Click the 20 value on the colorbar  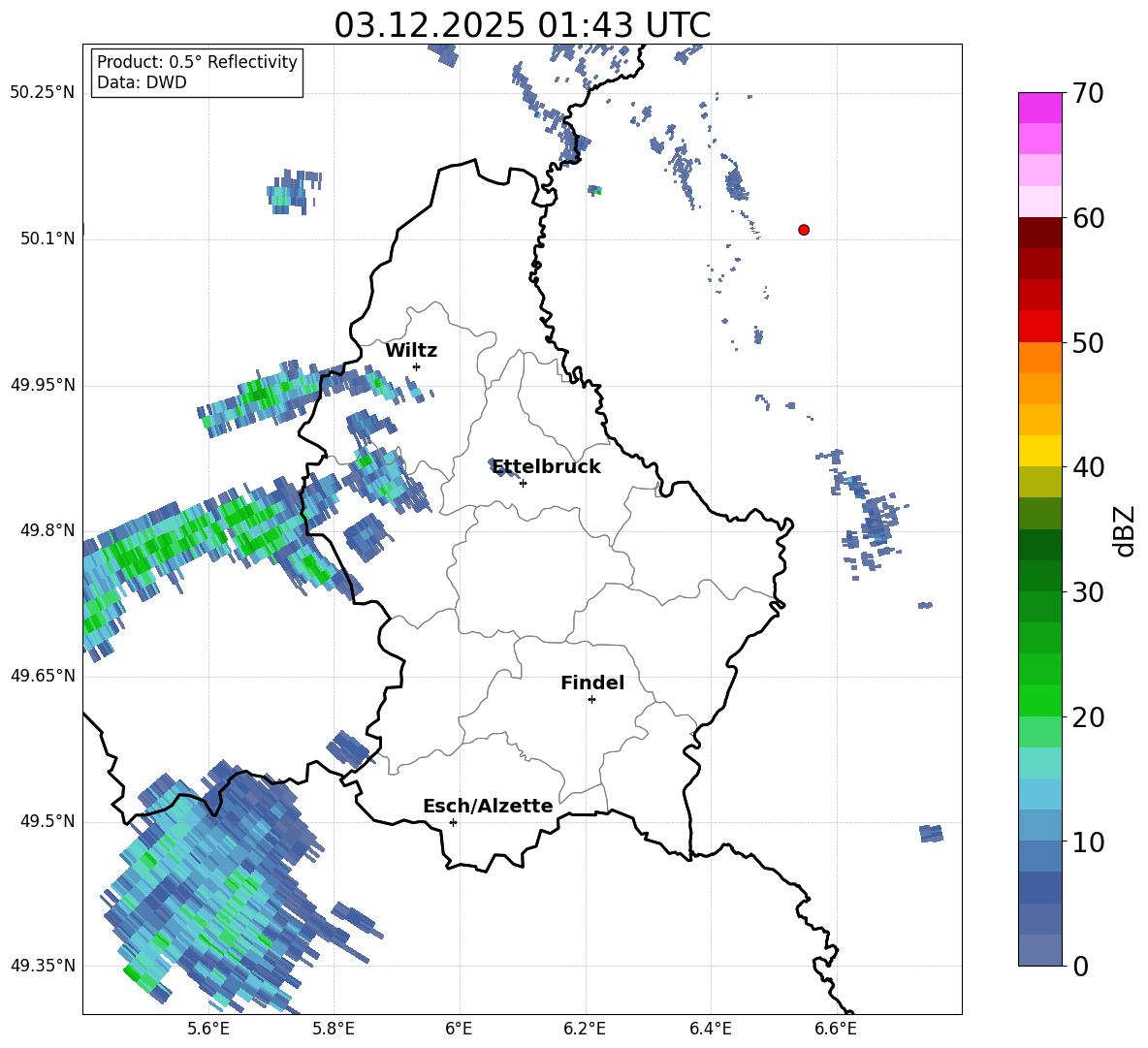click(x=1088, y=717)
